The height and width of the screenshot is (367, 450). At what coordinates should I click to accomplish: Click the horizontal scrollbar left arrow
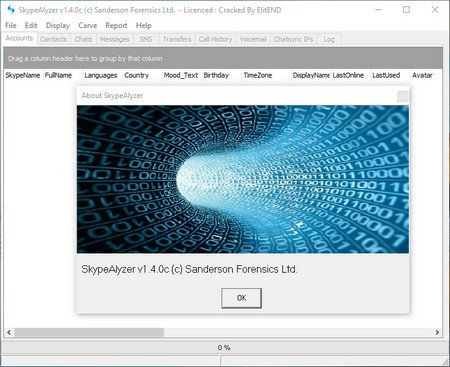click(x=9, y=332)
